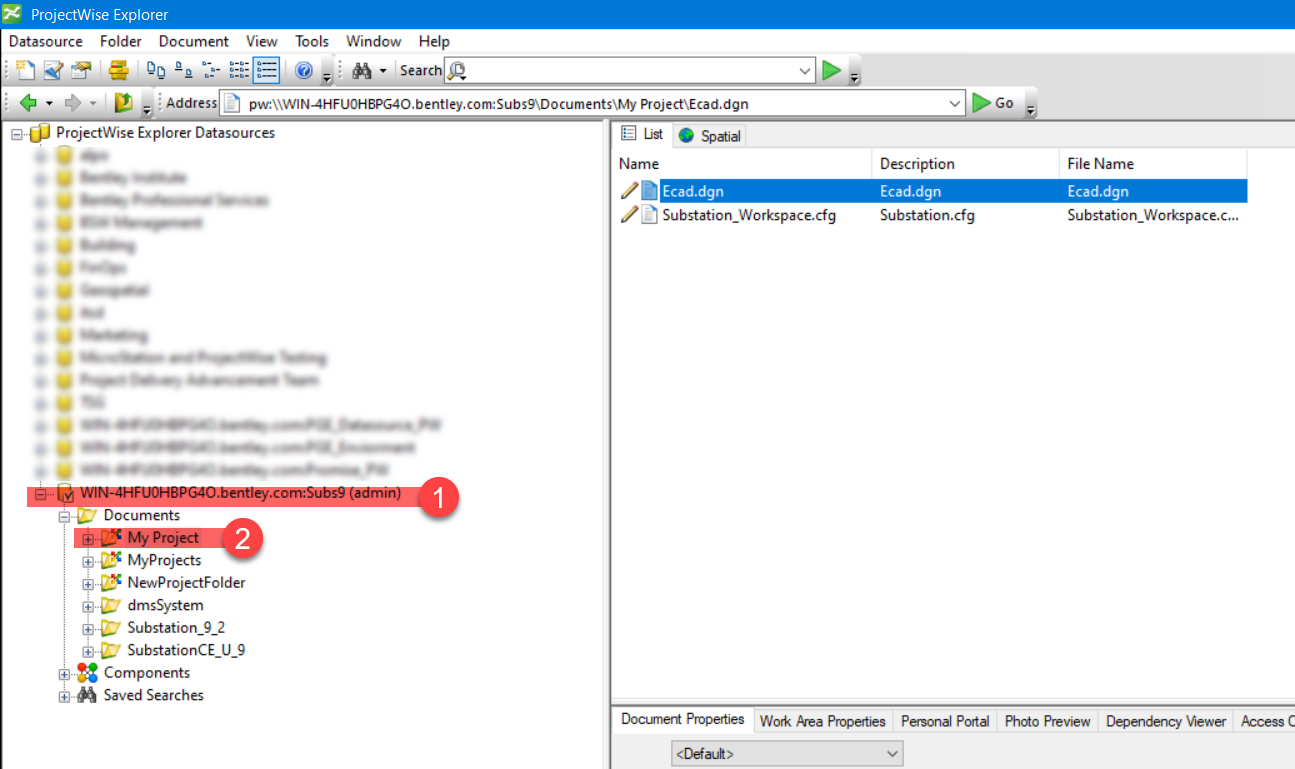
Task: Click the grey forward navigation arrow
Action: tap(73, 103)
